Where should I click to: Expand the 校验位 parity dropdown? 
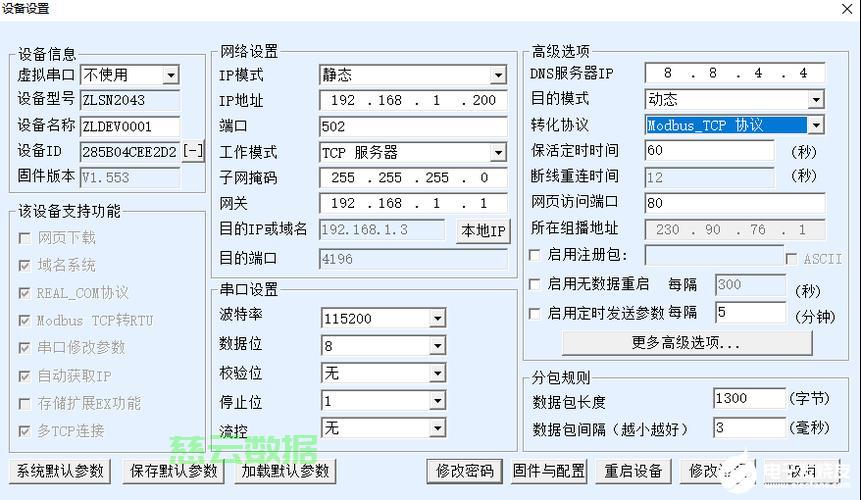click(437, 373)
